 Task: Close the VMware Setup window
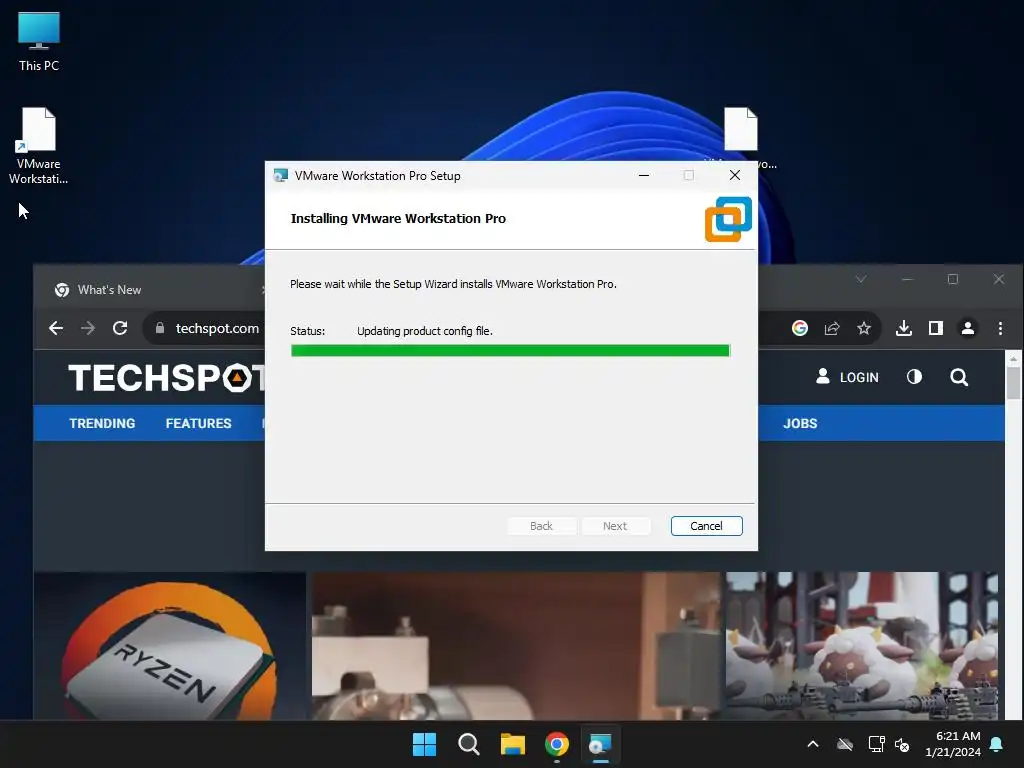[735, 175]
